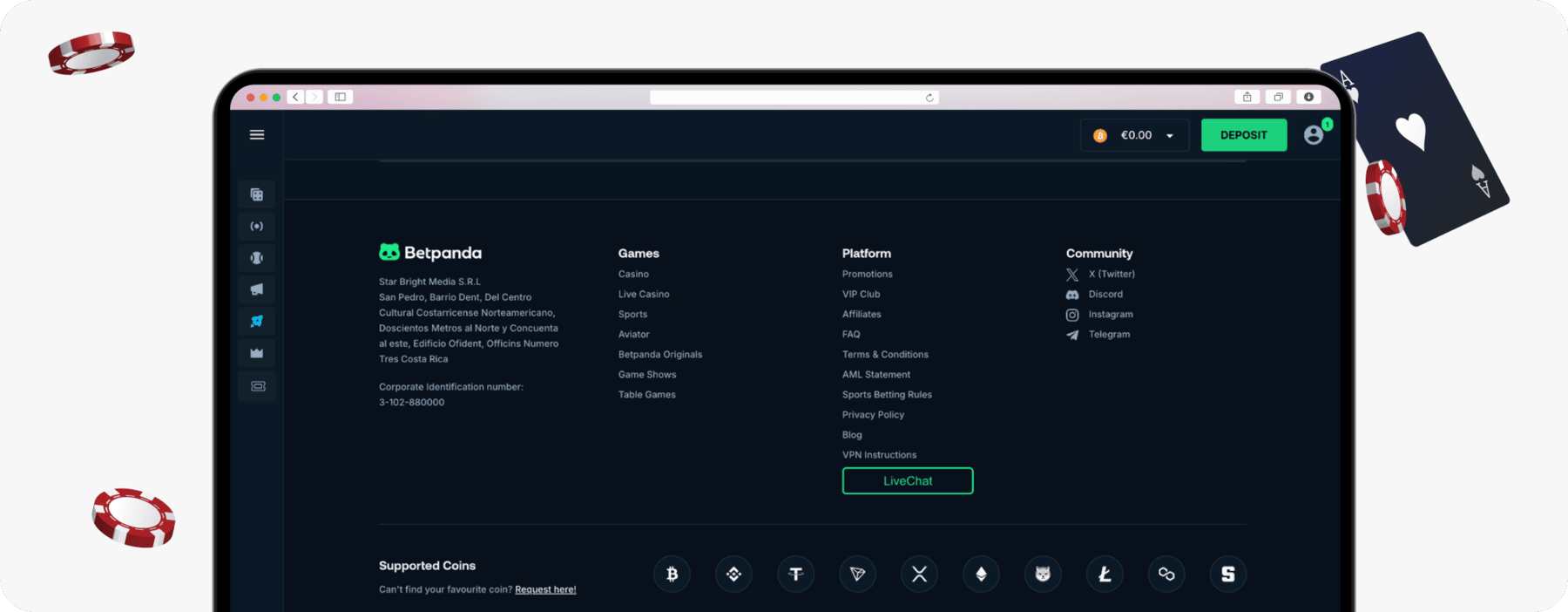Reload the page in browser

[x=929, y=98]
